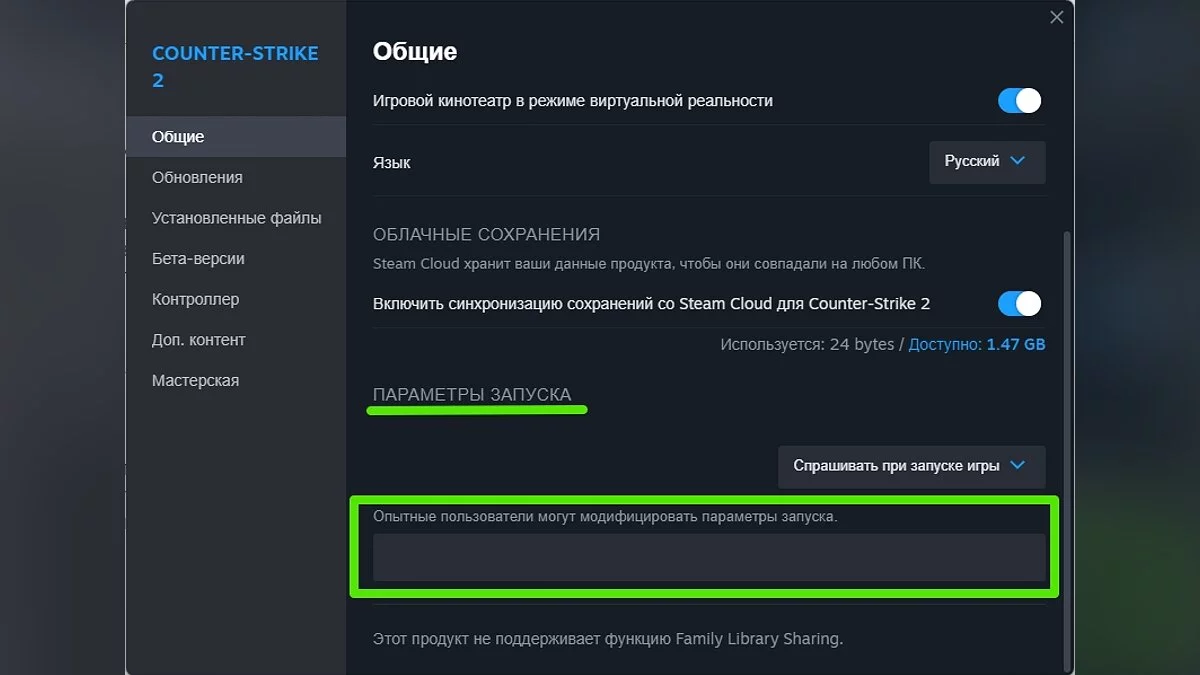Click the ОБЛАЧНЫЕ СОХРАНЕНИЯ section heading
The image size is (1200, 675).
486,235
